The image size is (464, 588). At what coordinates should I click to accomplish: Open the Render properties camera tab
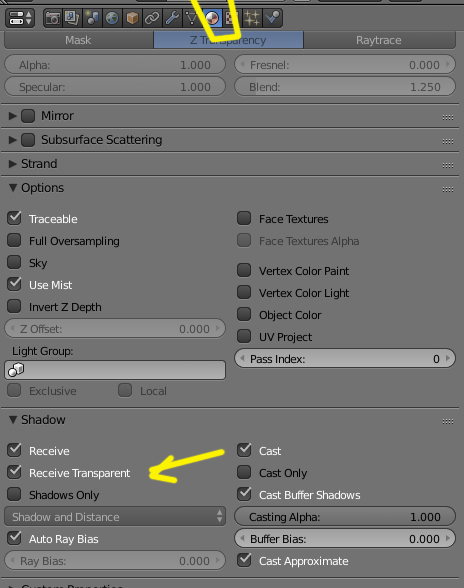(x=53, y=18)
